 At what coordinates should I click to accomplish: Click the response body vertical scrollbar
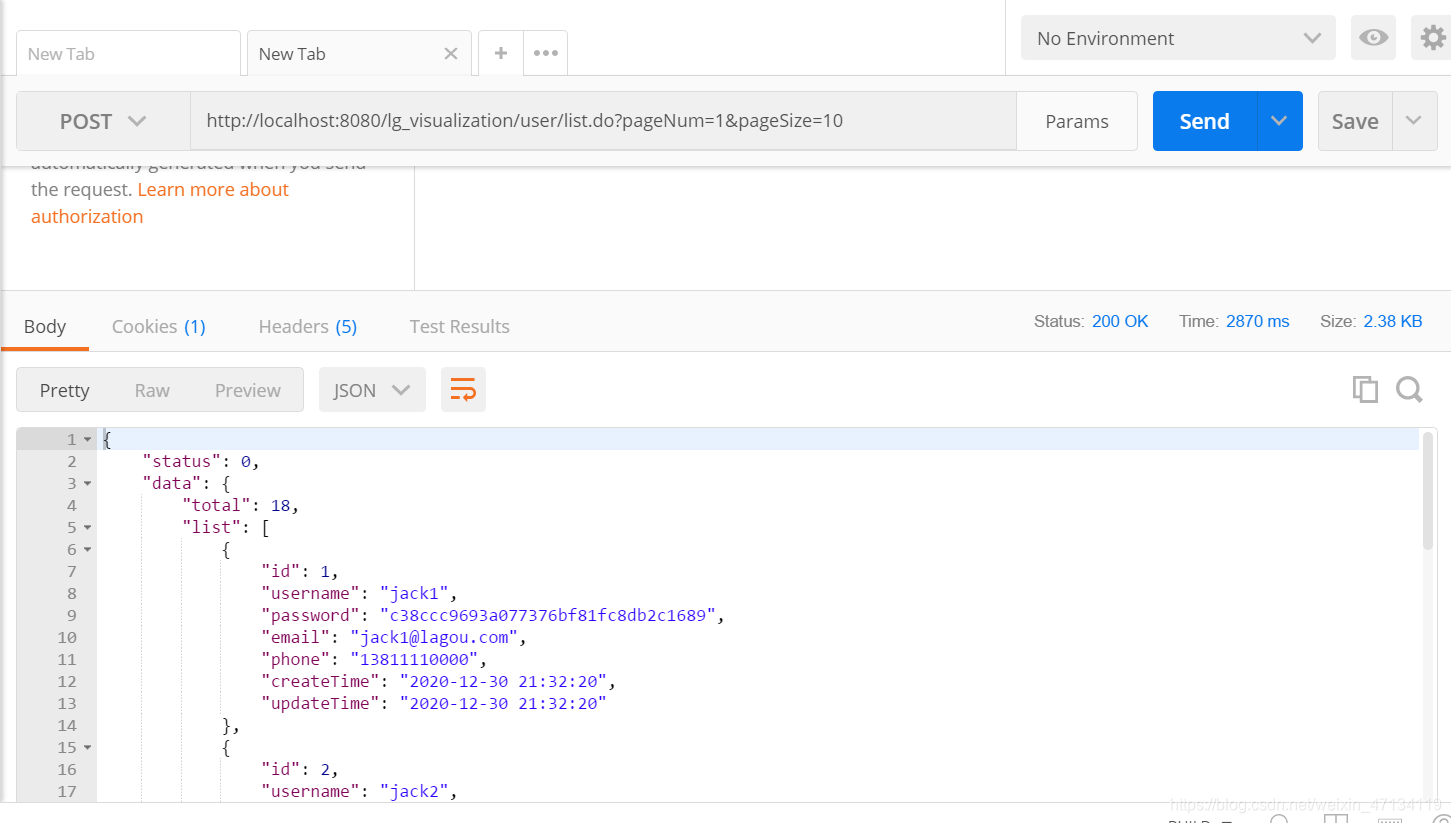1428,490
